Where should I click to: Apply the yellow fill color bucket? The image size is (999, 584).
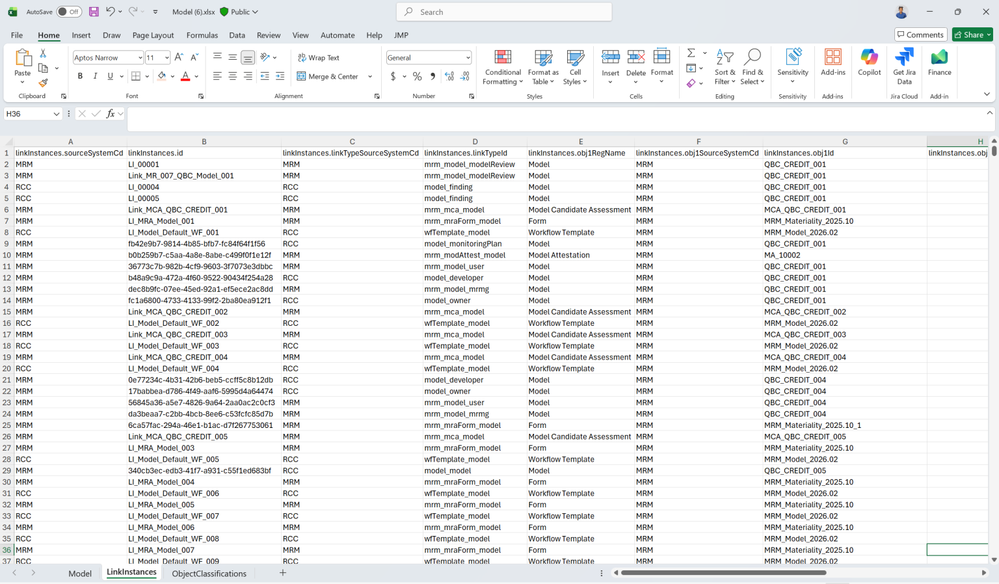pyautogui.click(x=162, y=76)
